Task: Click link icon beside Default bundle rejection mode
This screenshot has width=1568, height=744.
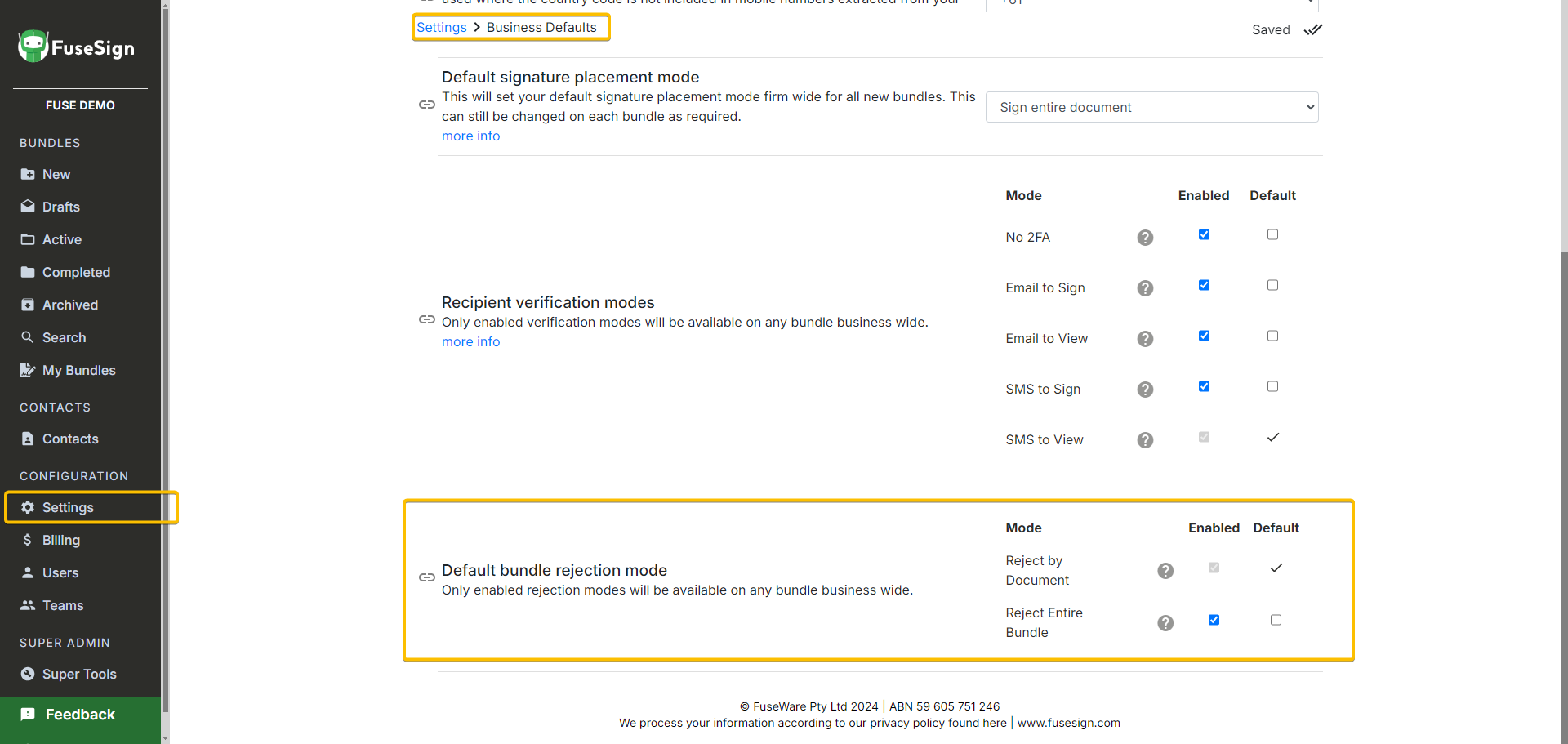Action: click(x=426, y=577)
